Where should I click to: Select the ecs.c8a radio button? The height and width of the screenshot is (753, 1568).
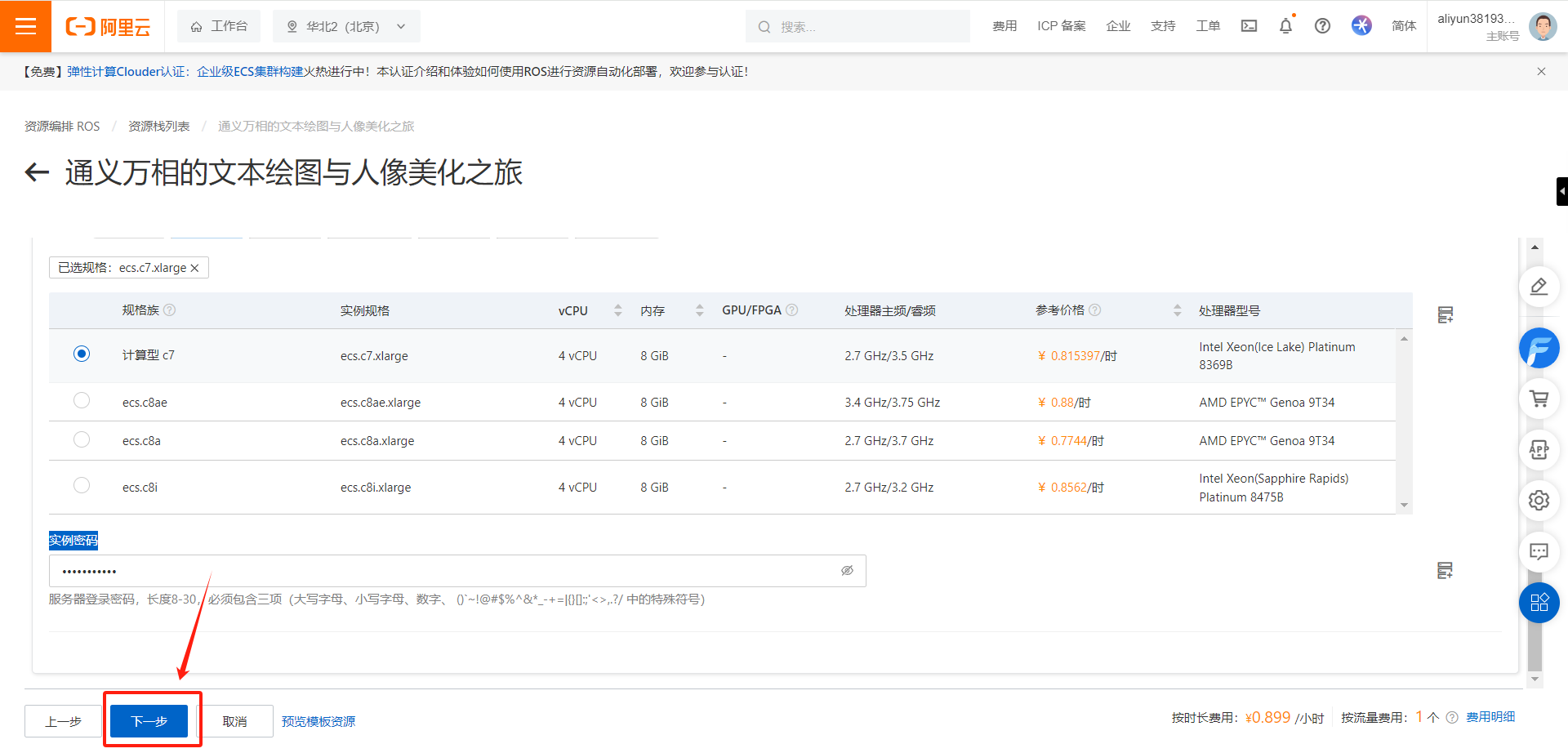coord(82,439)
